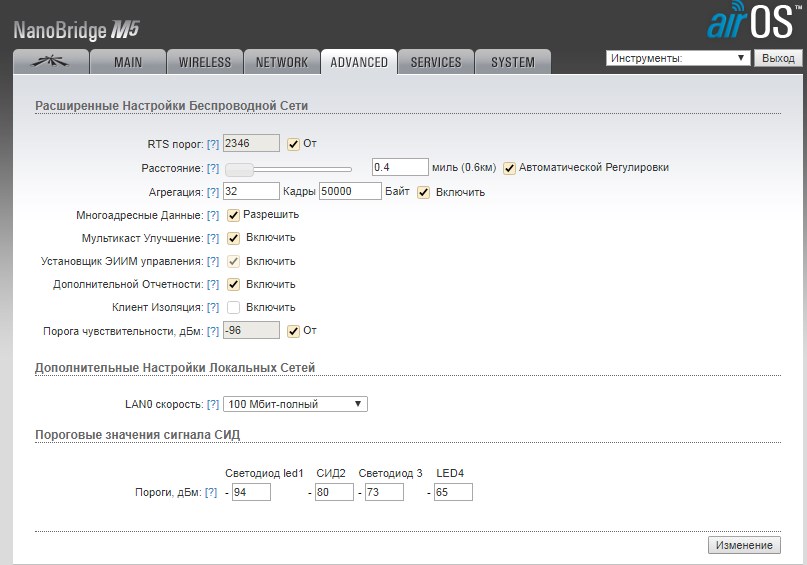Open help for Дополнительной Отчетности

pos(213,285)
